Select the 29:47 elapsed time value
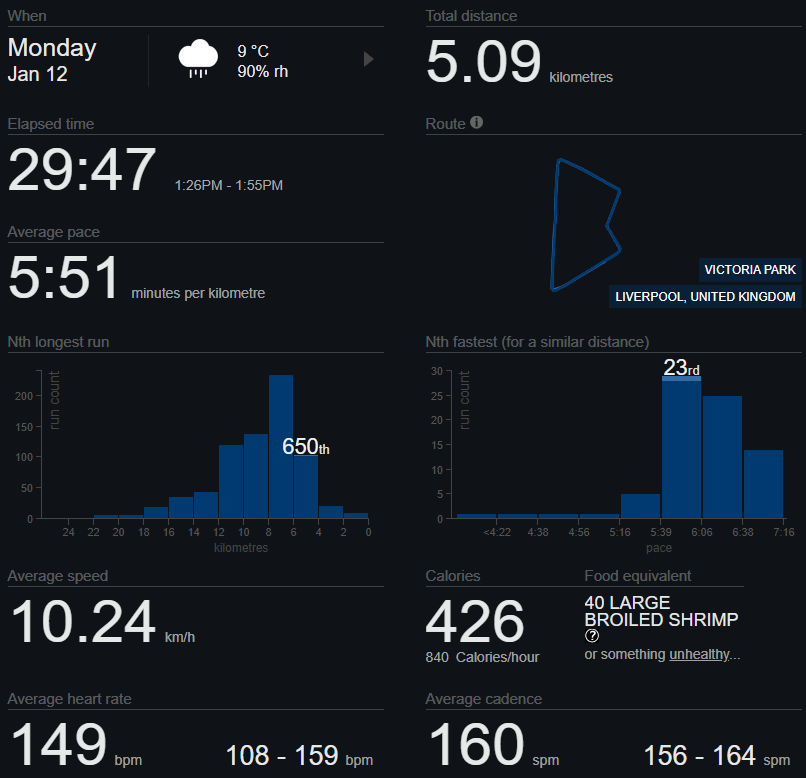The width and height of the screenshot is (806, 778). [x=83, y=171]
